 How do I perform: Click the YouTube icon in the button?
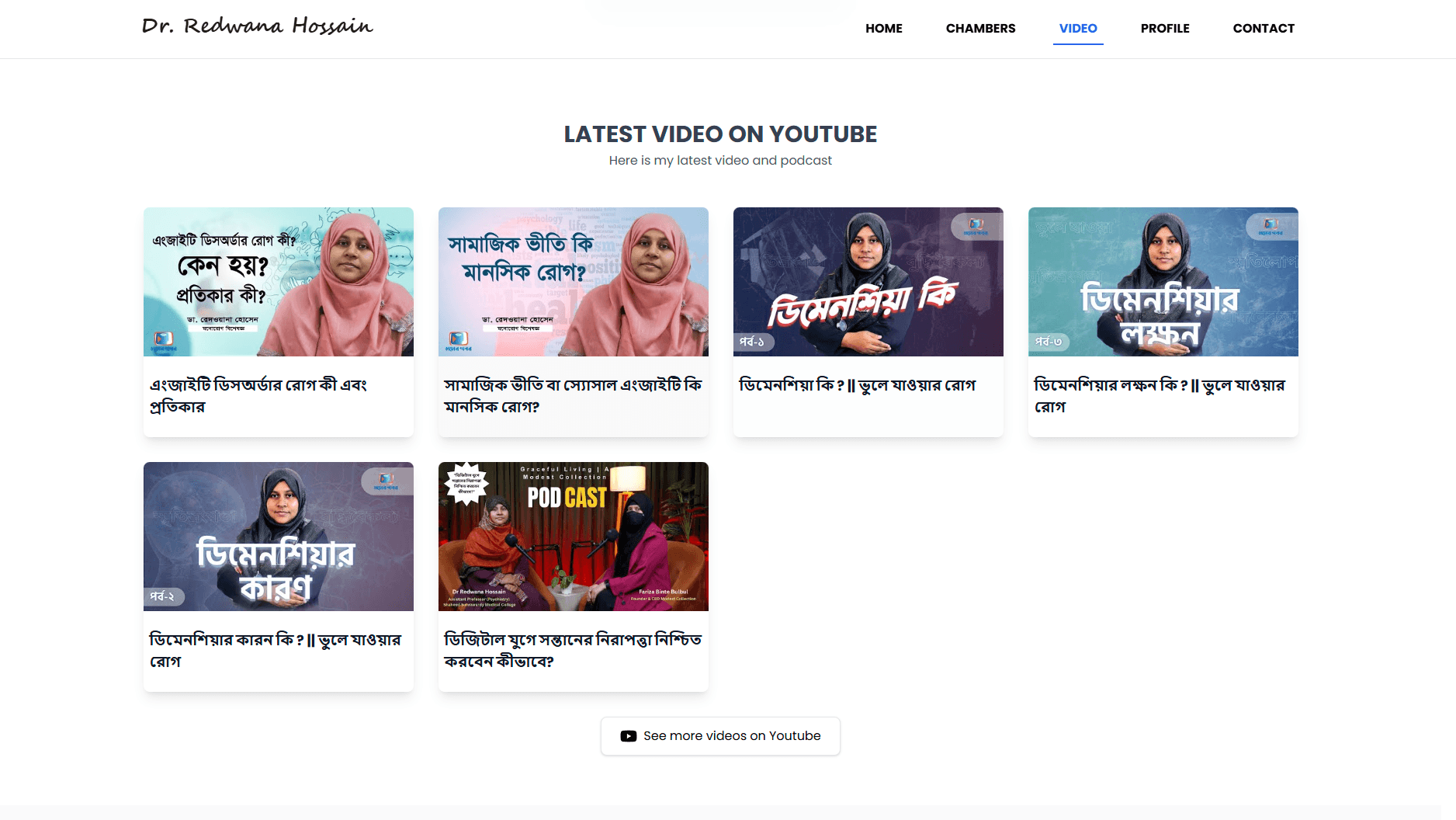[628, 736]
